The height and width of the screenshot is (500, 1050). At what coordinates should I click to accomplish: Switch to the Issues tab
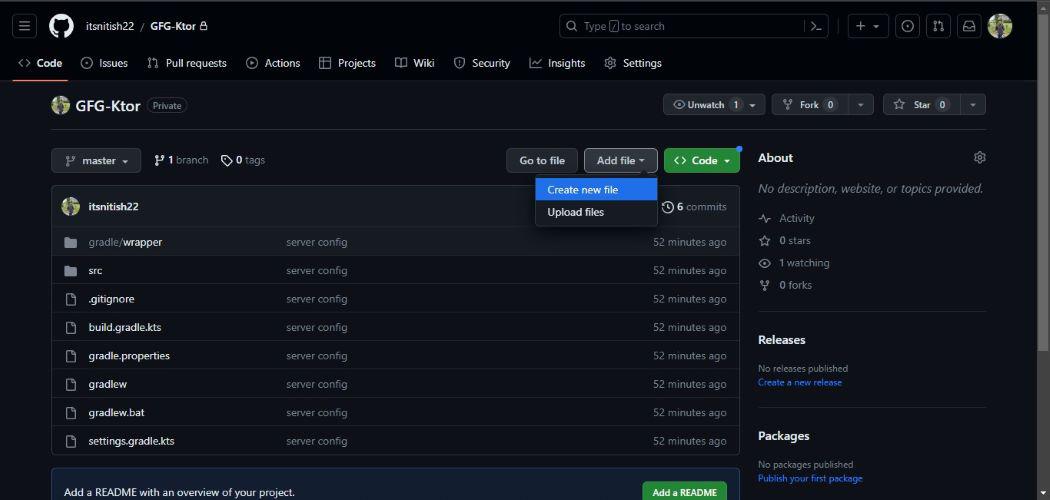click(x=104, y=63)
